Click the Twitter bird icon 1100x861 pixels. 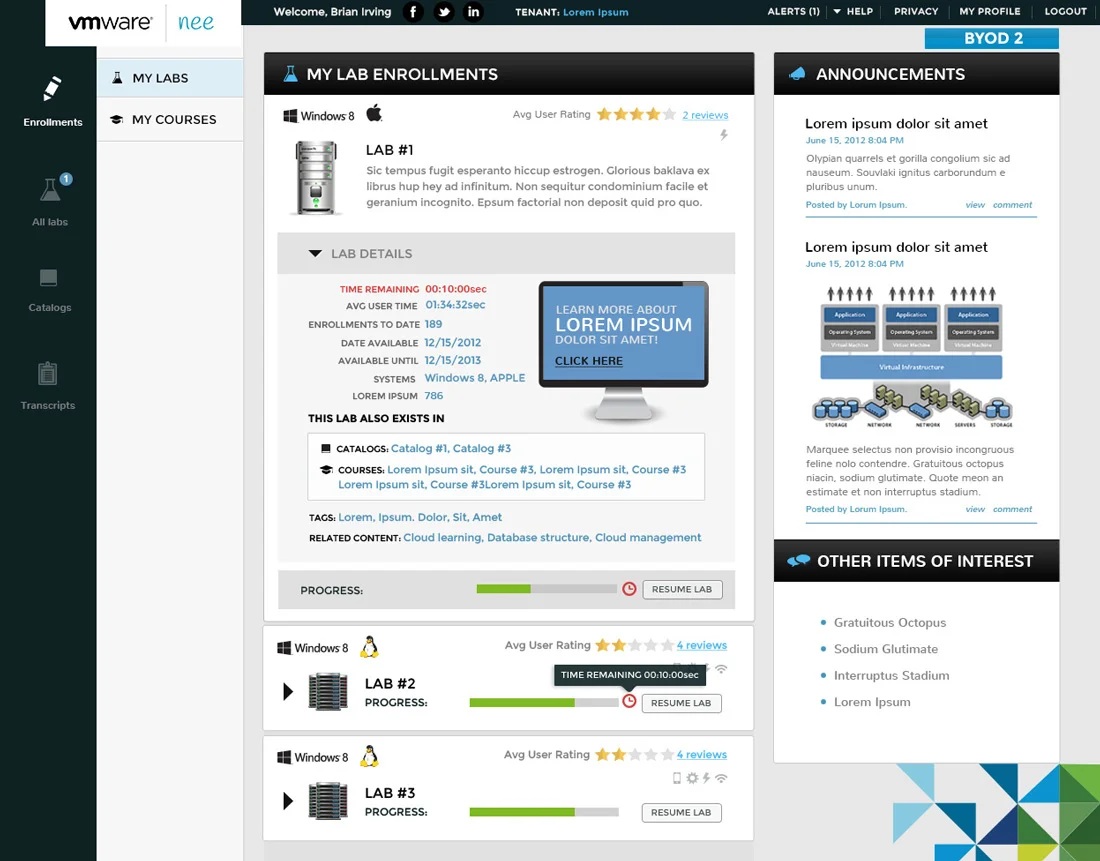pos(443,12)
